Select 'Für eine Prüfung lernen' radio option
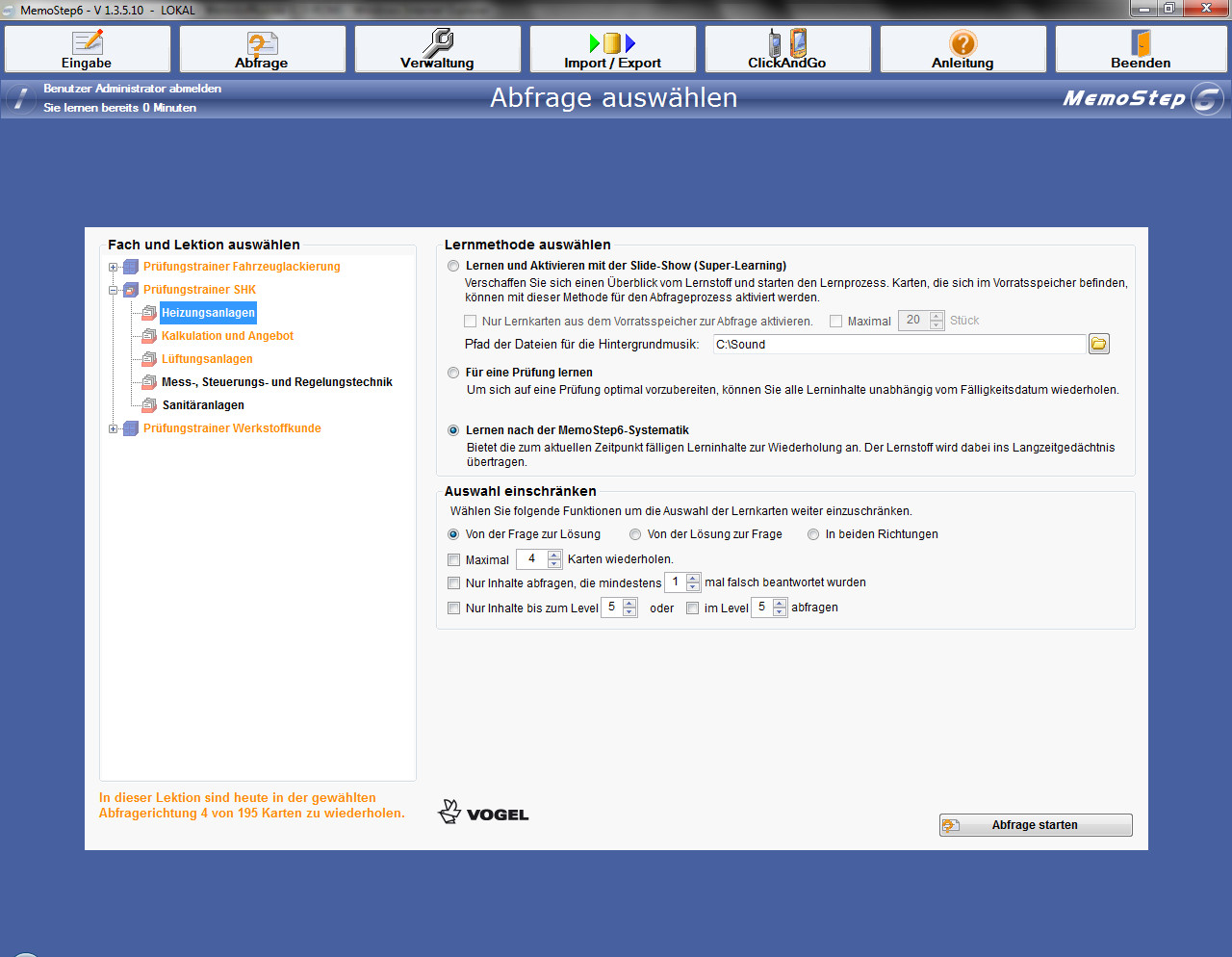Screen dimensions: 1232x957 click(453, 373)
